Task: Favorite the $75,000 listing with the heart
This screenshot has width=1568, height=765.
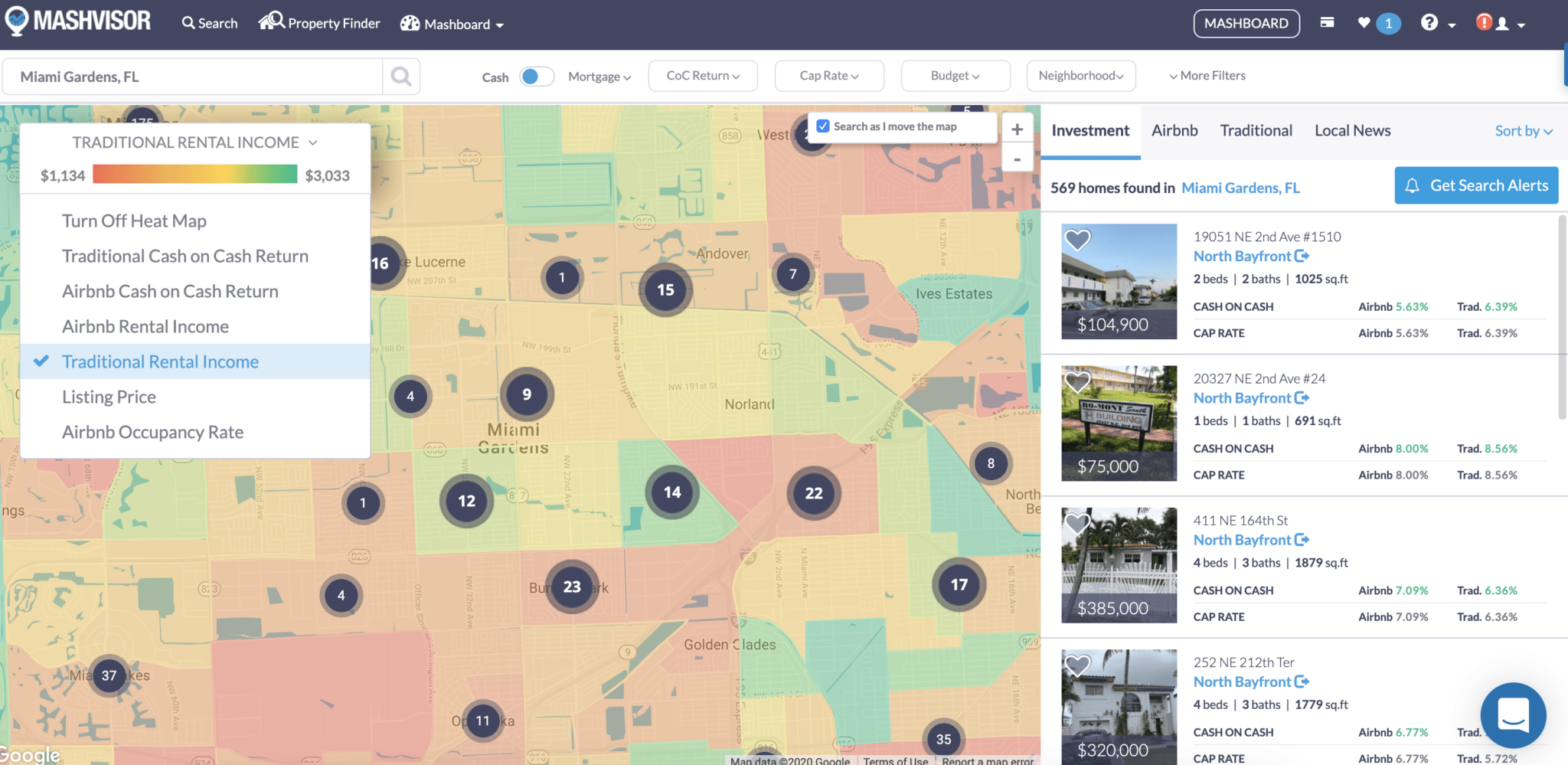Action: [1078, 381]
